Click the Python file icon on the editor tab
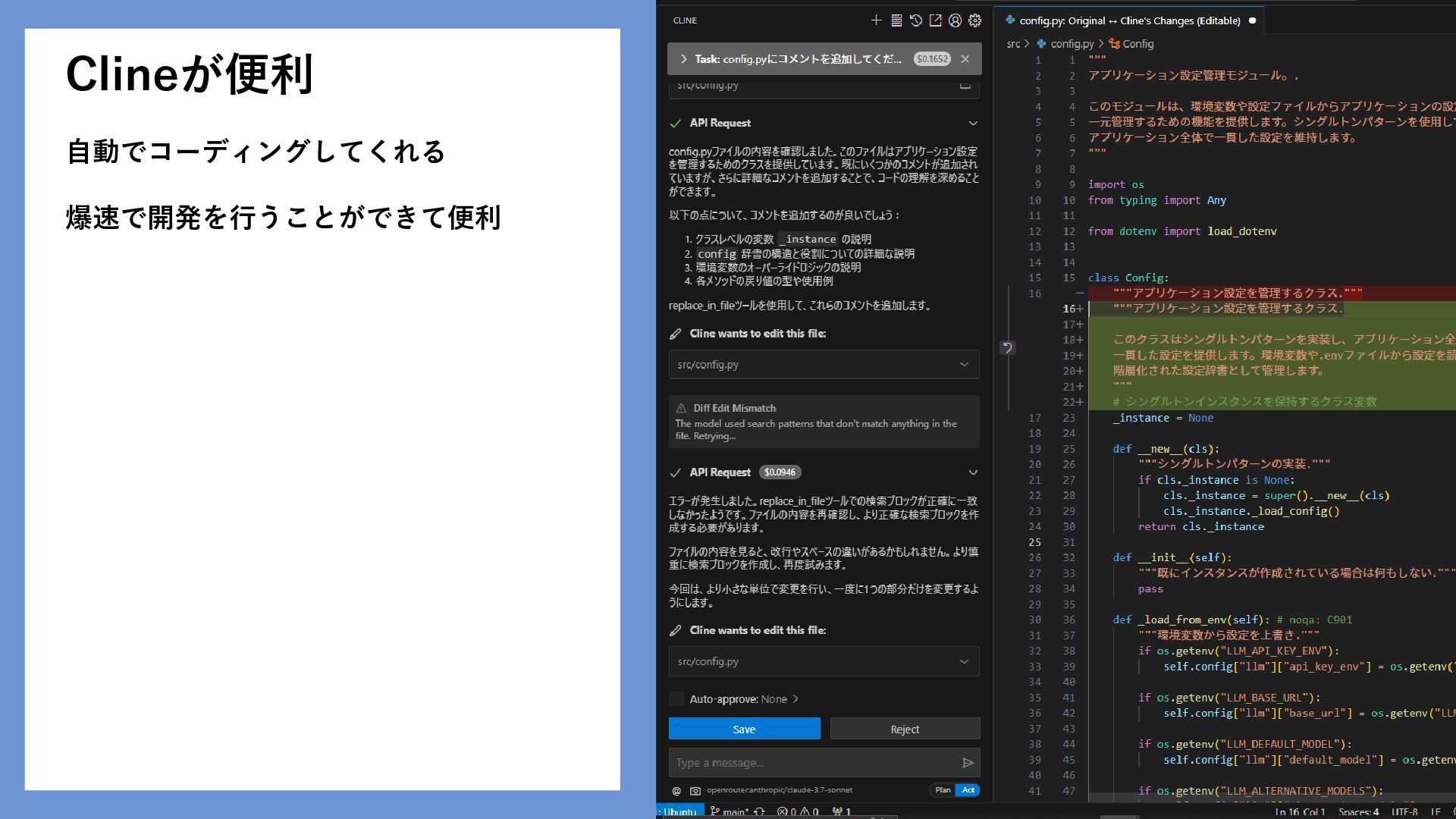The image size is (1456, 819). pos(1010,20)
